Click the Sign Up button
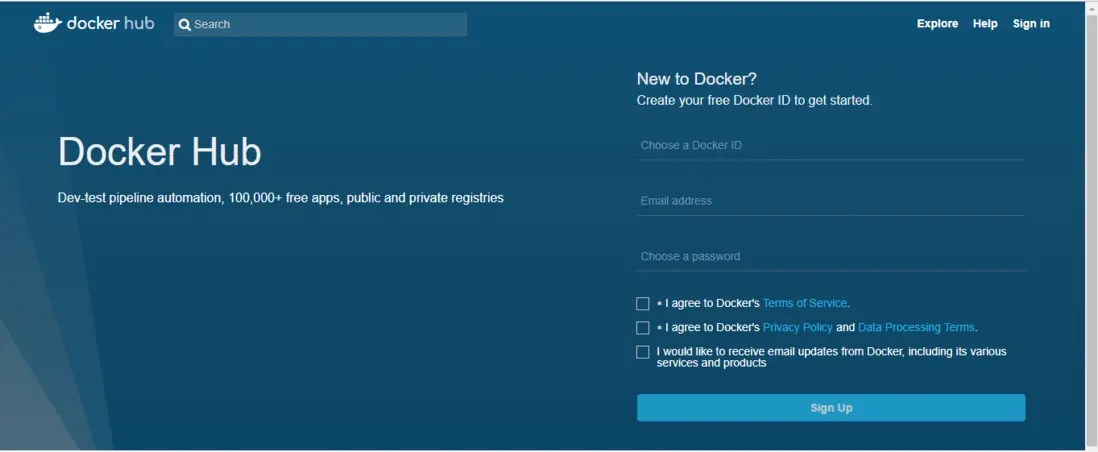 pyautogui.click(x=831, y=408)
